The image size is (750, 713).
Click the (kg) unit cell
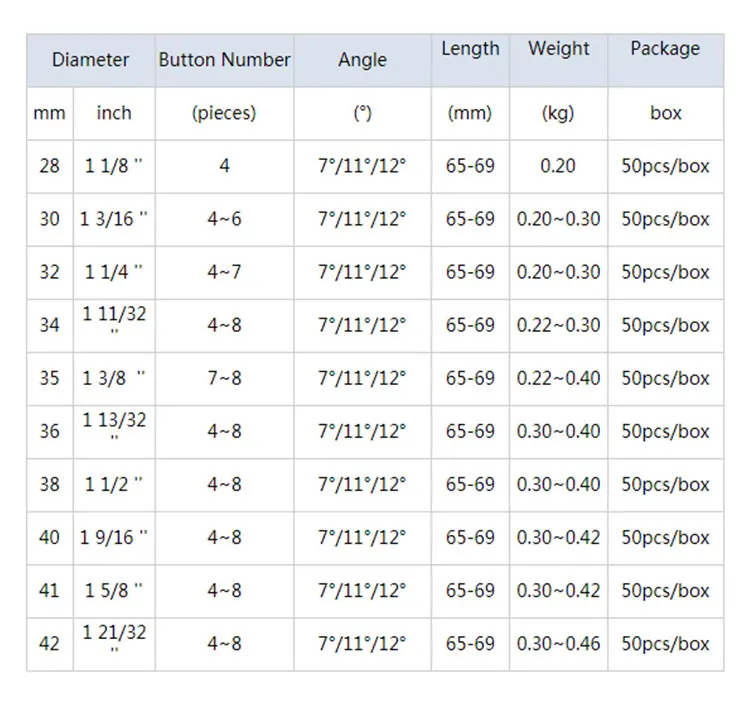(558, 113)
